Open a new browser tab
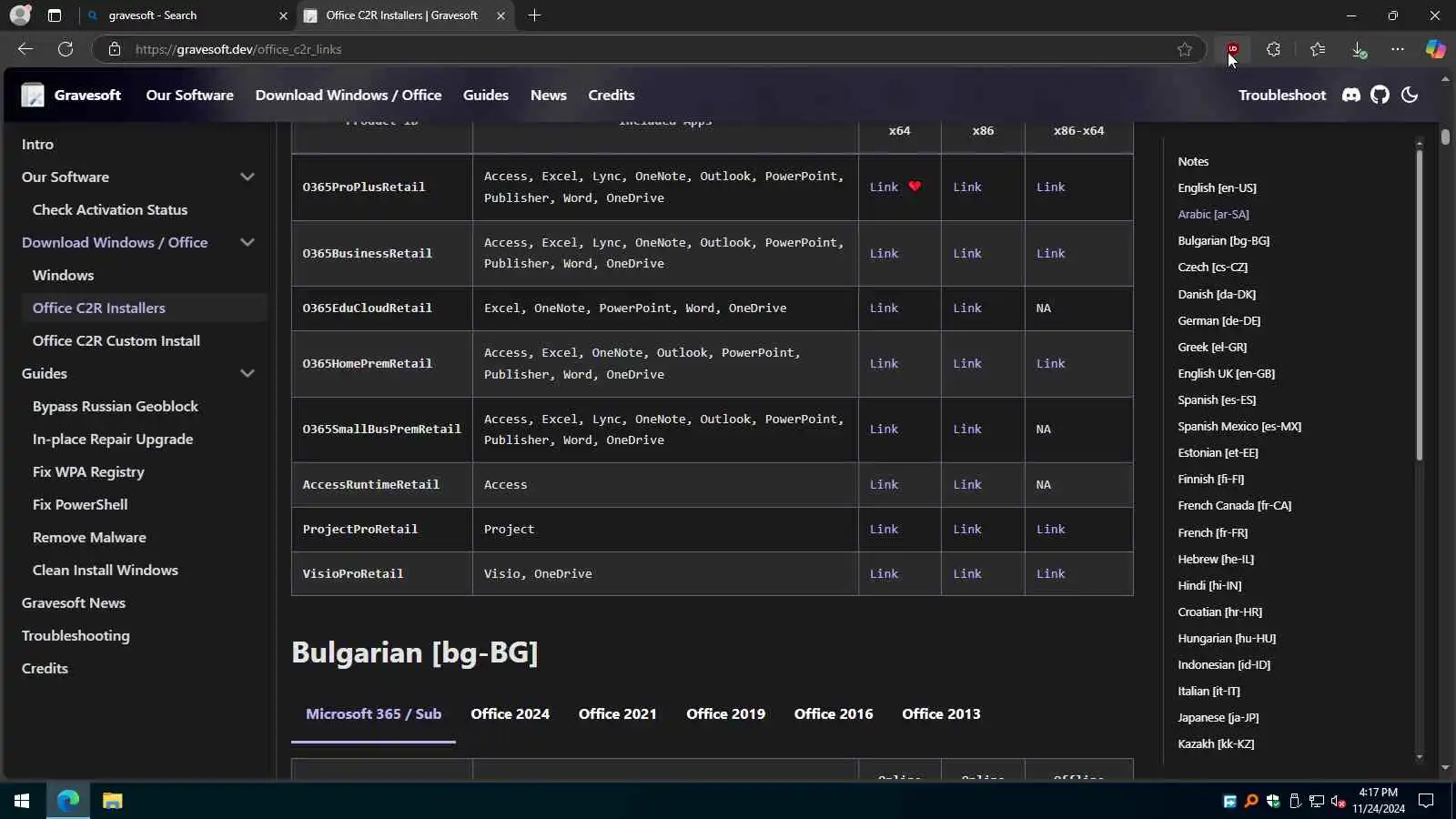1456x819 pixels. click(534, 15)
